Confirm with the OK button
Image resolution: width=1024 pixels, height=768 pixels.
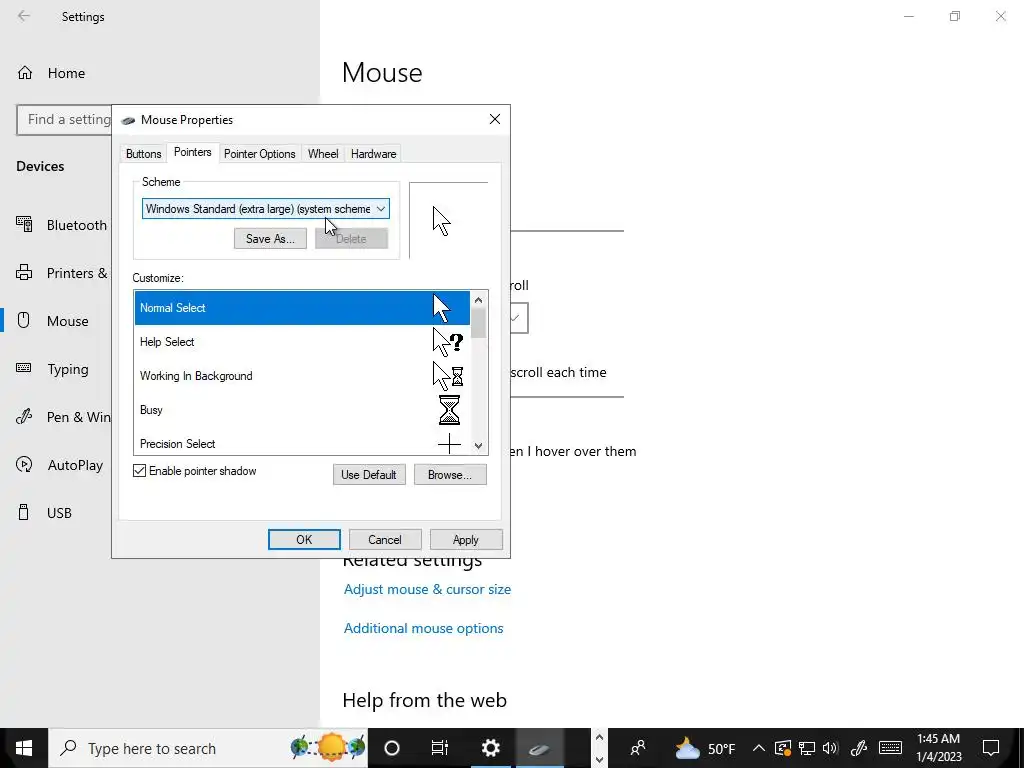(304, 539)
